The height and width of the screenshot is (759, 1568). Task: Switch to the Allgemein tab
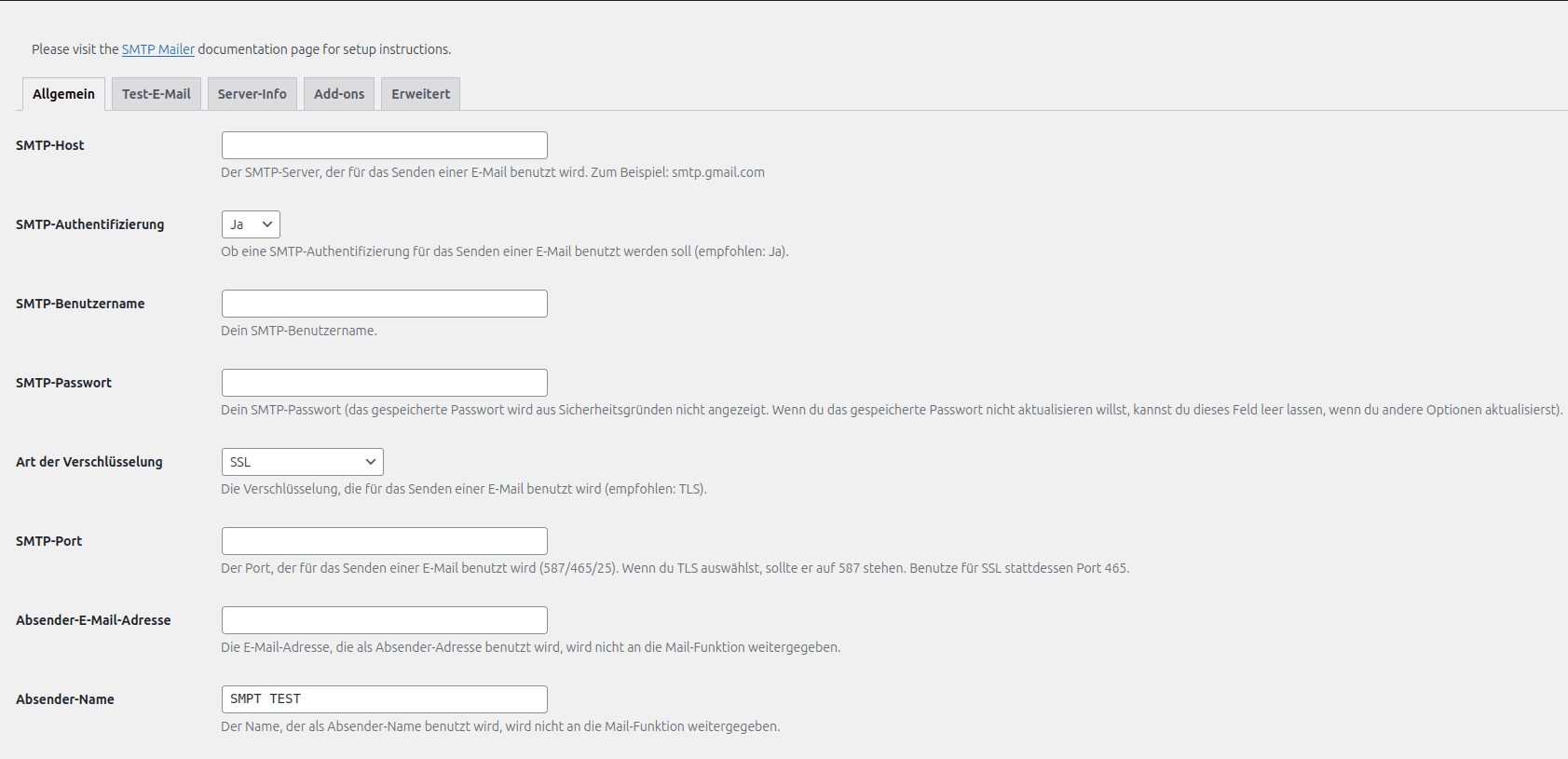[x=63, y=94]
